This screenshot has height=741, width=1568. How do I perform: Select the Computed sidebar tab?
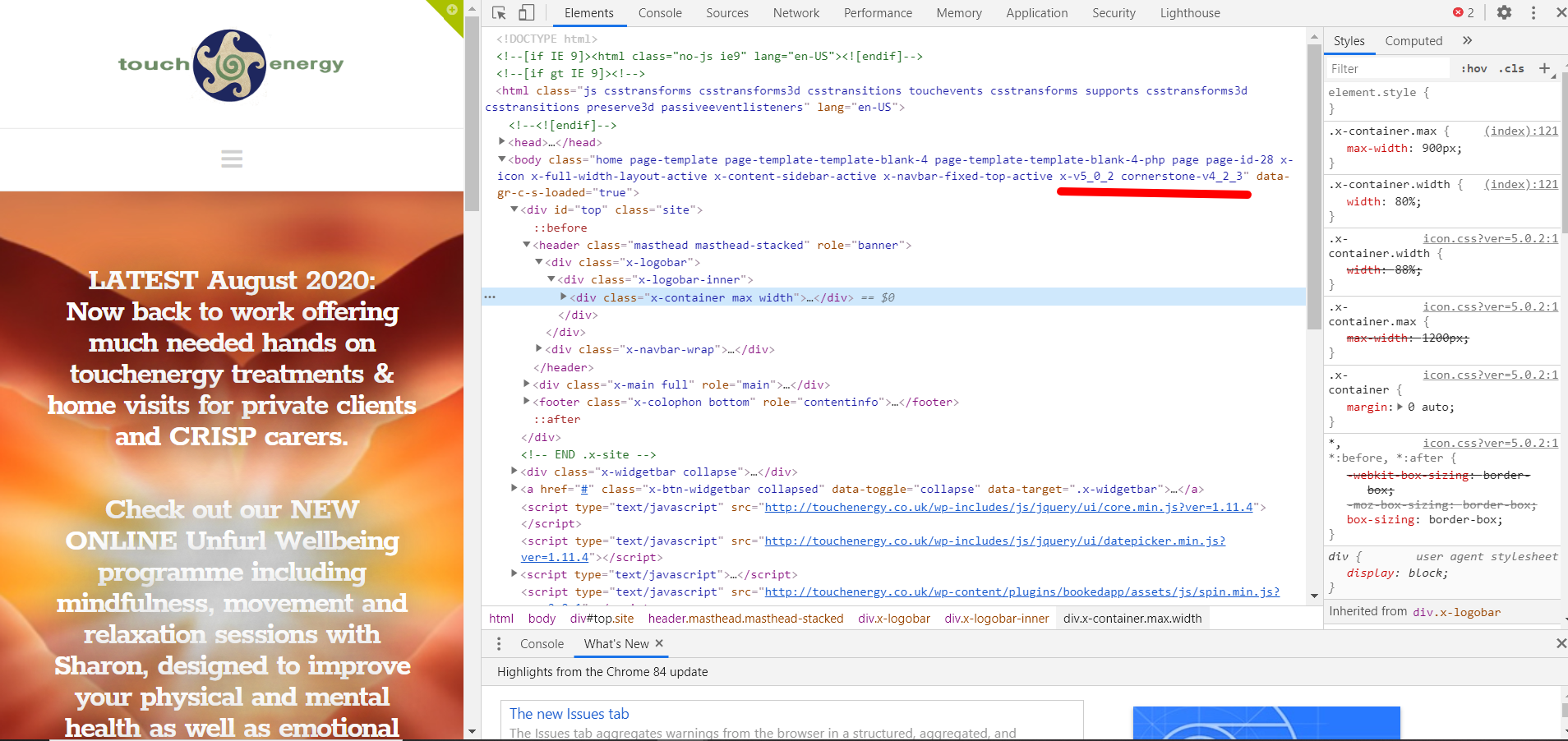tap(1414, 41)
